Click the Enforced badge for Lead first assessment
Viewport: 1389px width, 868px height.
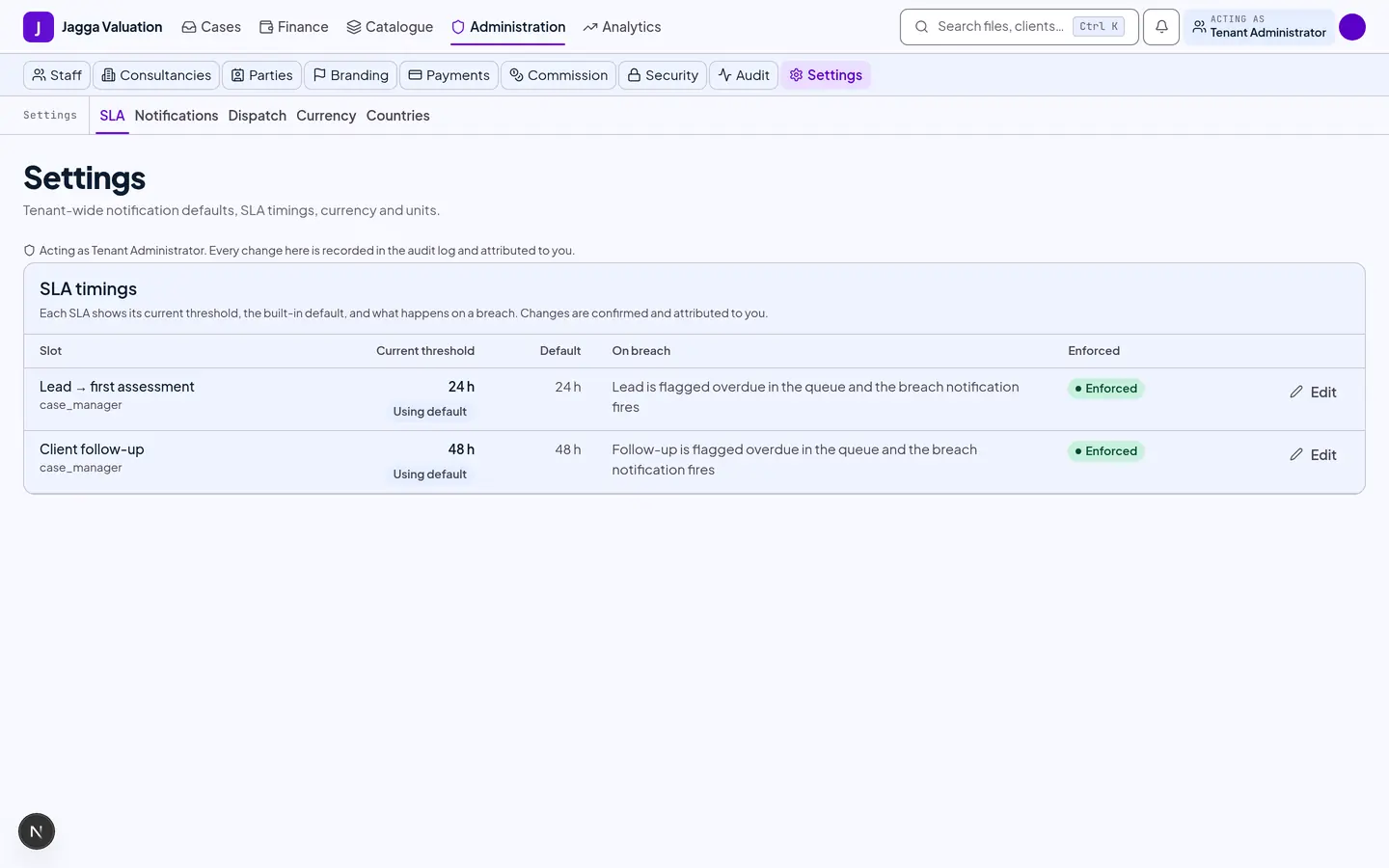[1106, 389]
